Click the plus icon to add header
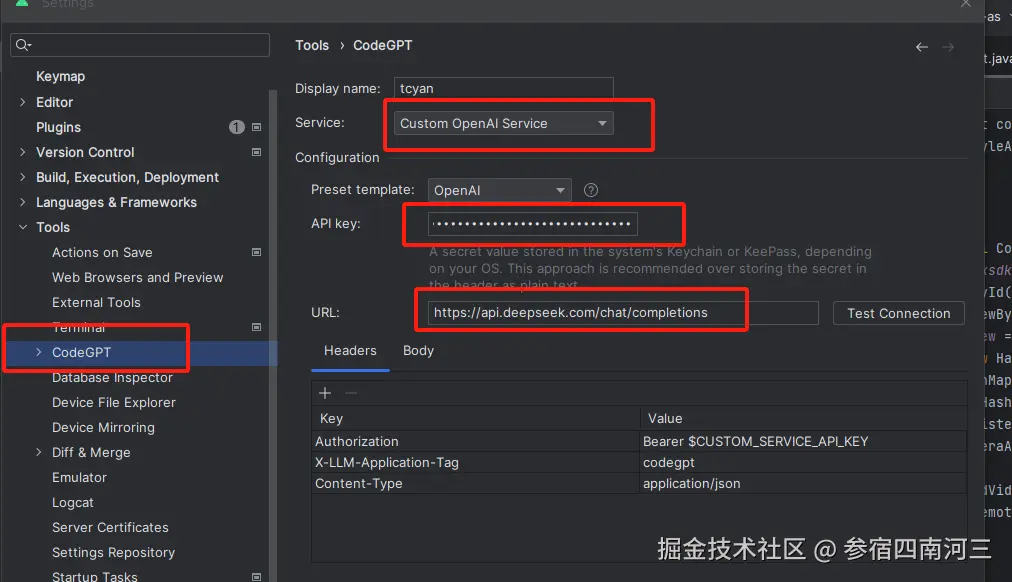Viewport: 1012px width, 582px height. [325, 393]
